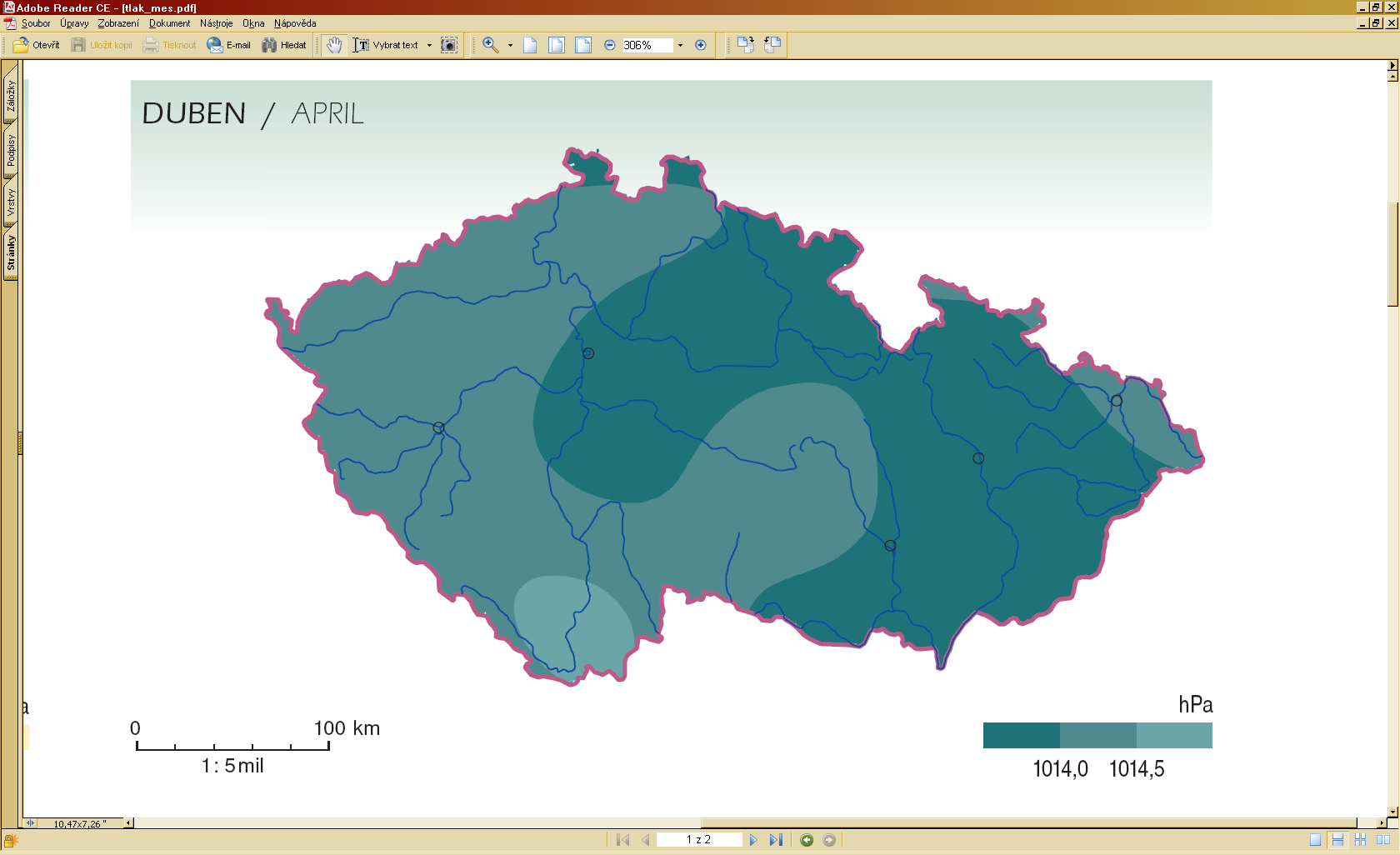
Task: Restore the document window inside Reader
Action: pos(1376,23)
